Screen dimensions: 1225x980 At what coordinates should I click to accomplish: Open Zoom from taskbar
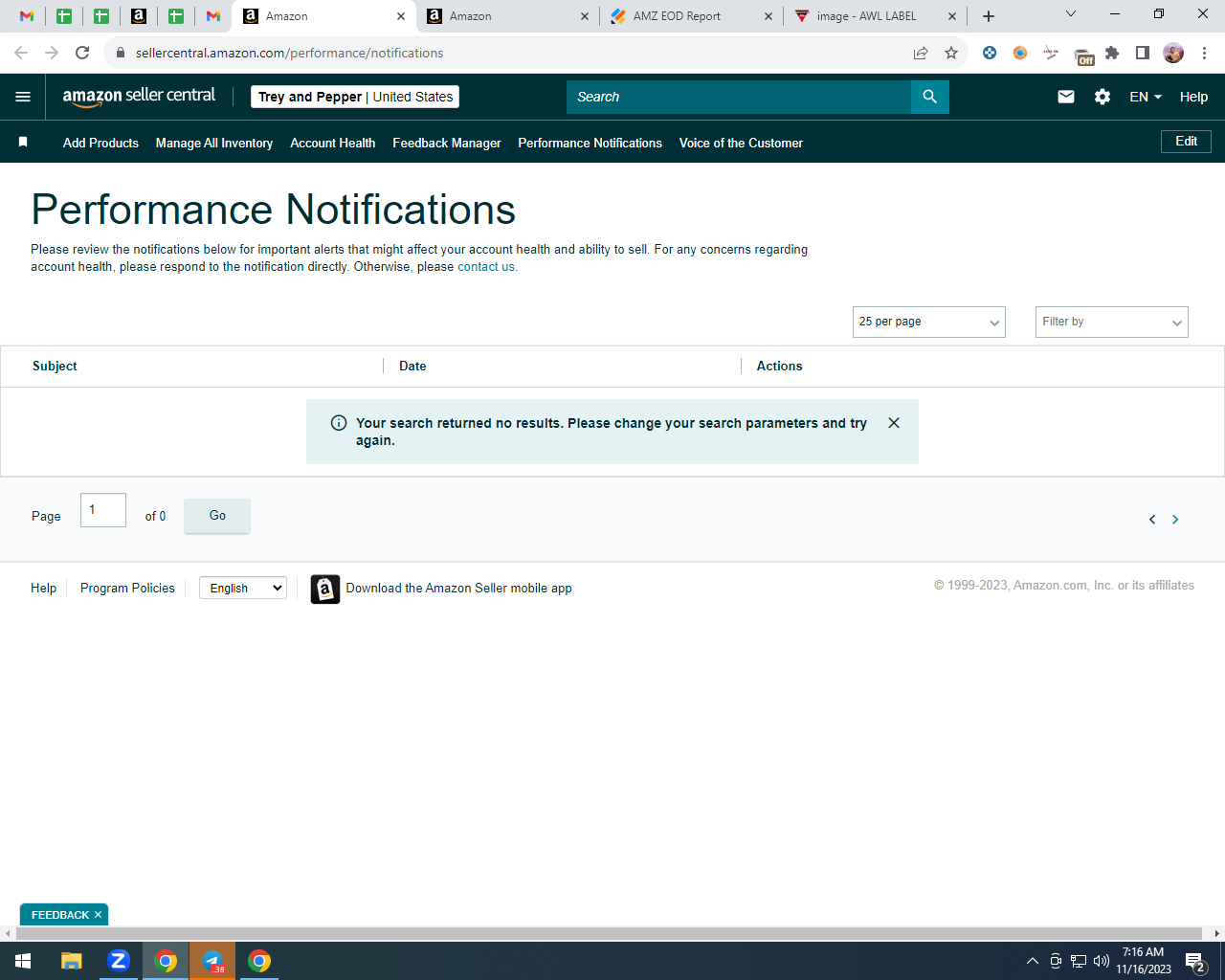coord(119,961)
